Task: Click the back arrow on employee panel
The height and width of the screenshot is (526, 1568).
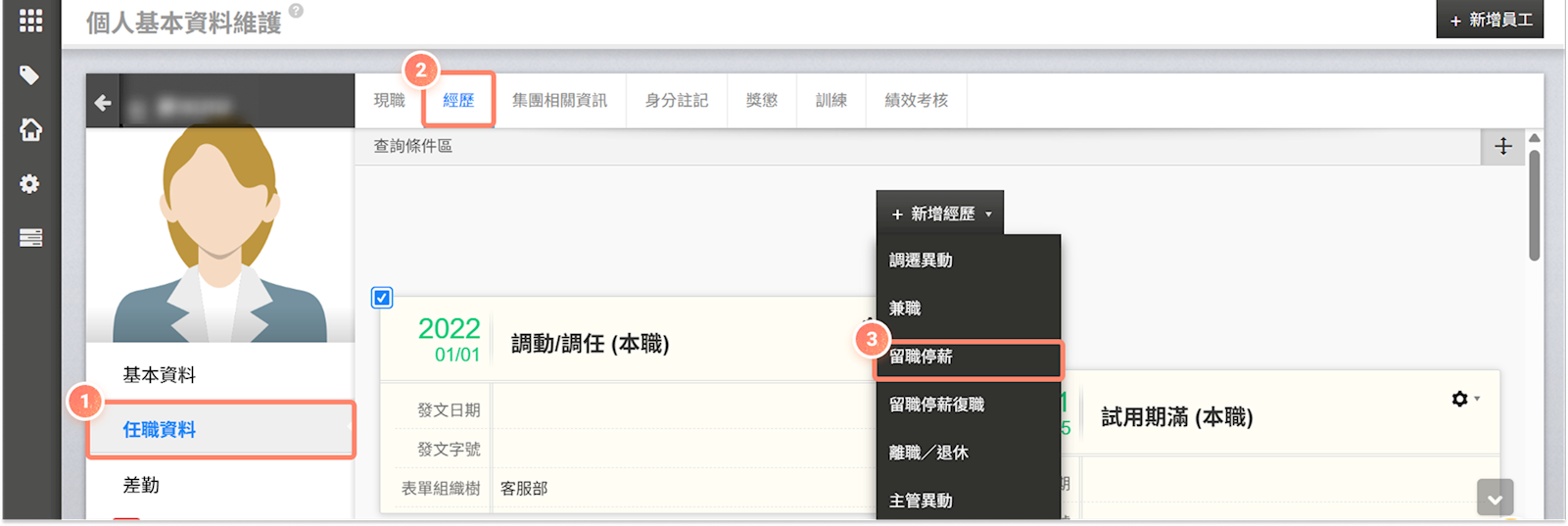Action: coord(103,103)
